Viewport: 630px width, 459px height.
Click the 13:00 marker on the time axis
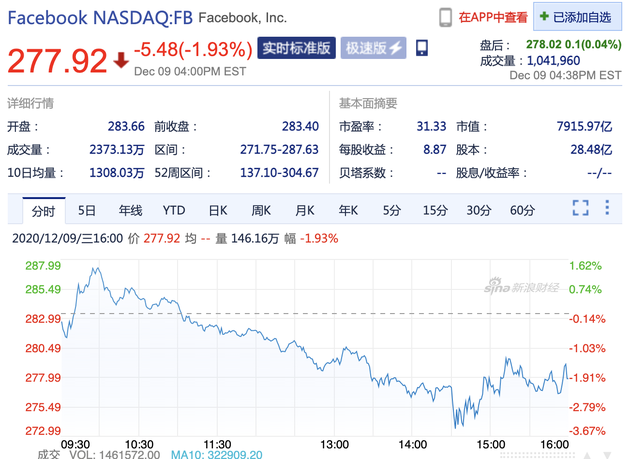click(x=334, y=443)
